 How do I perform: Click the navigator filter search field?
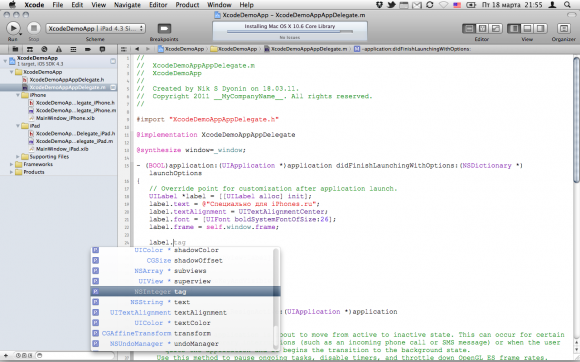click(76, 355)
